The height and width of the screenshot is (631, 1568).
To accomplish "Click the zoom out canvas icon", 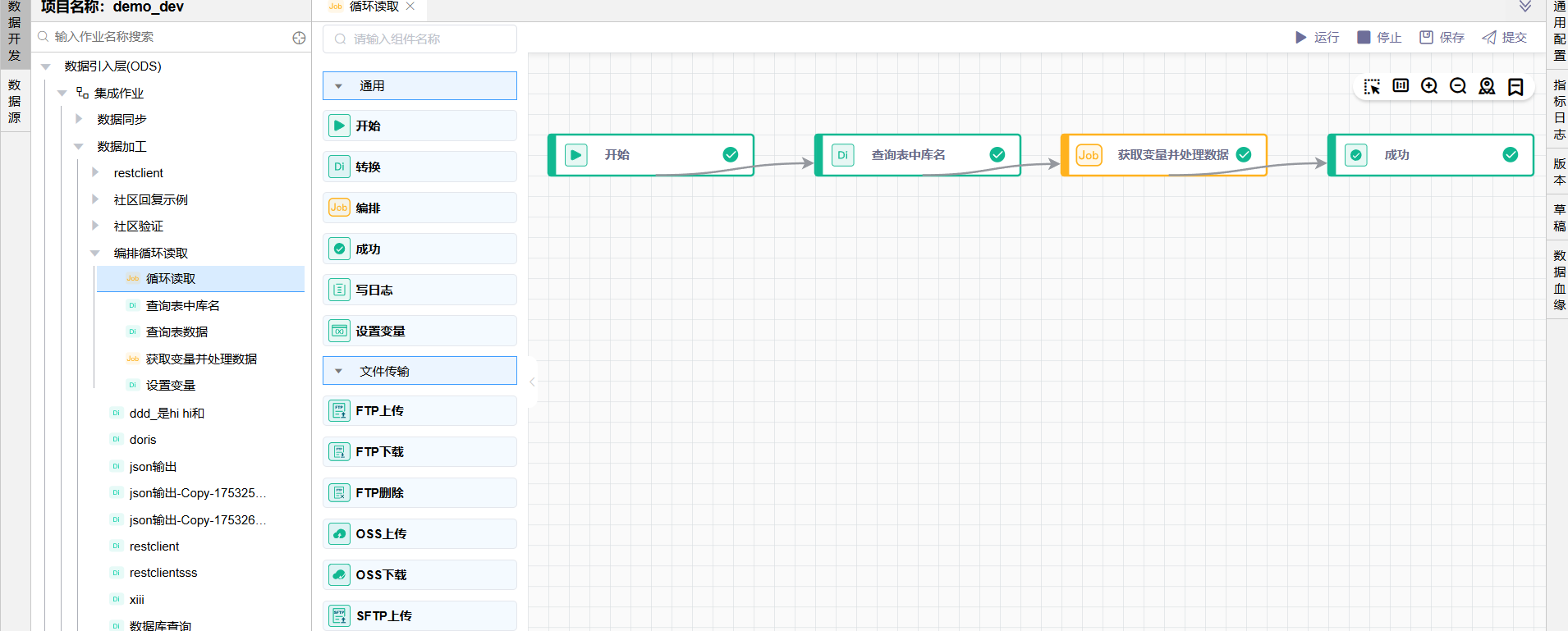I will coord(1458,86).
